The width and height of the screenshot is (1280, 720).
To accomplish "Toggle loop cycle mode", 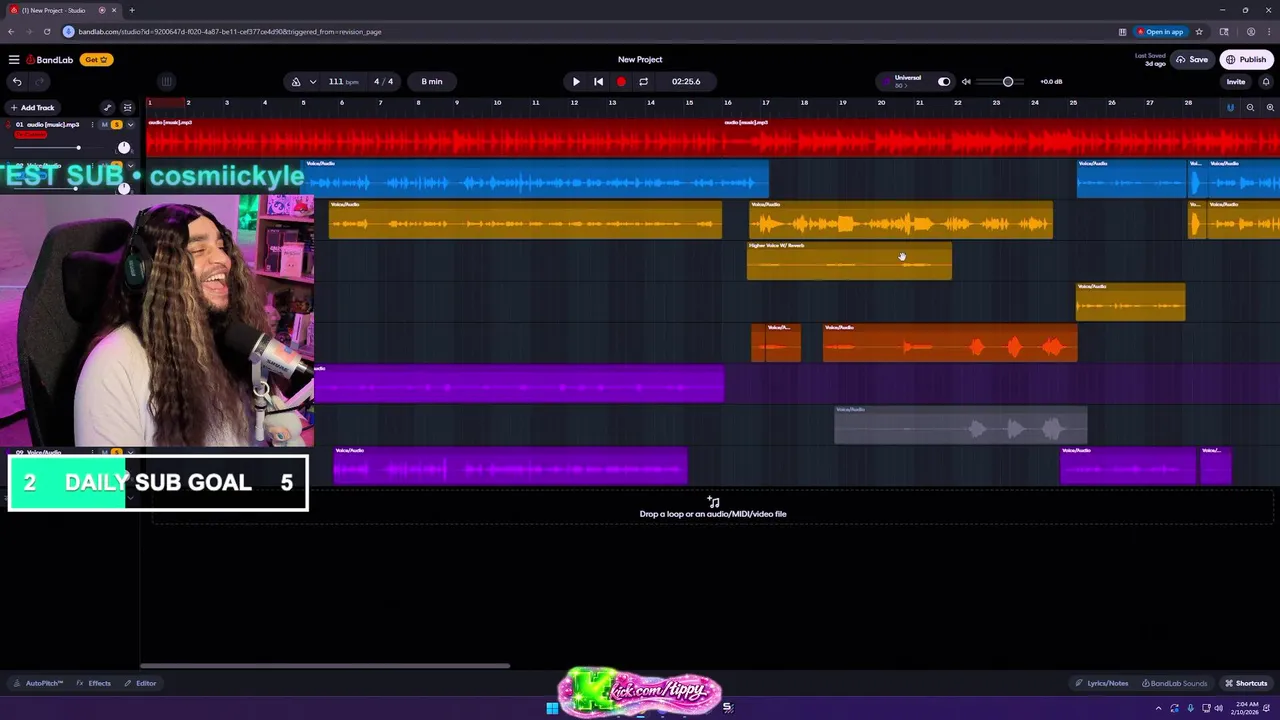I will pyautogui.click(x=643, y=82).
